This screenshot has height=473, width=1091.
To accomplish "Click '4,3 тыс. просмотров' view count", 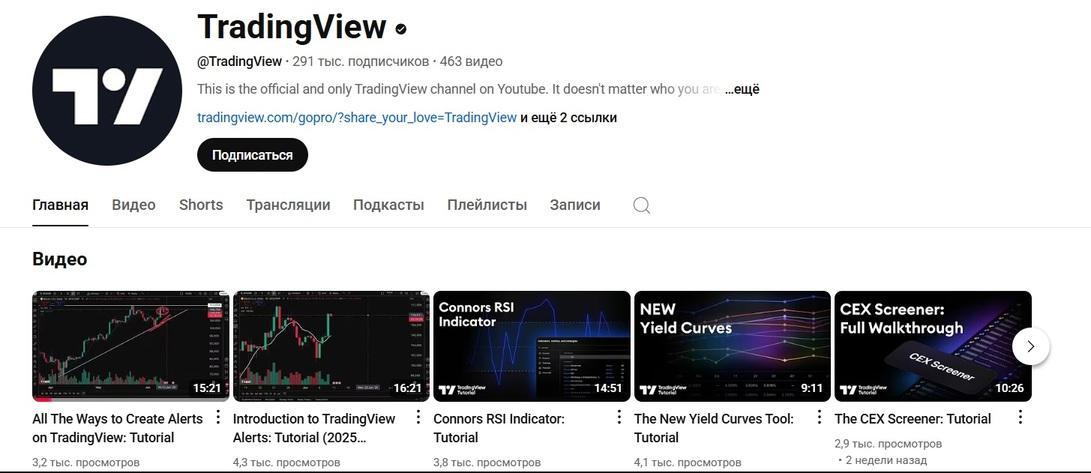I will pyautogui.click(x=286, y=463).
